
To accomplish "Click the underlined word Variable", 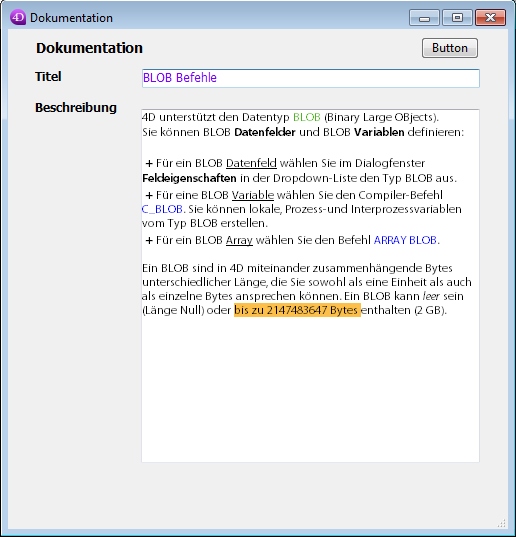I will point(253,195).
